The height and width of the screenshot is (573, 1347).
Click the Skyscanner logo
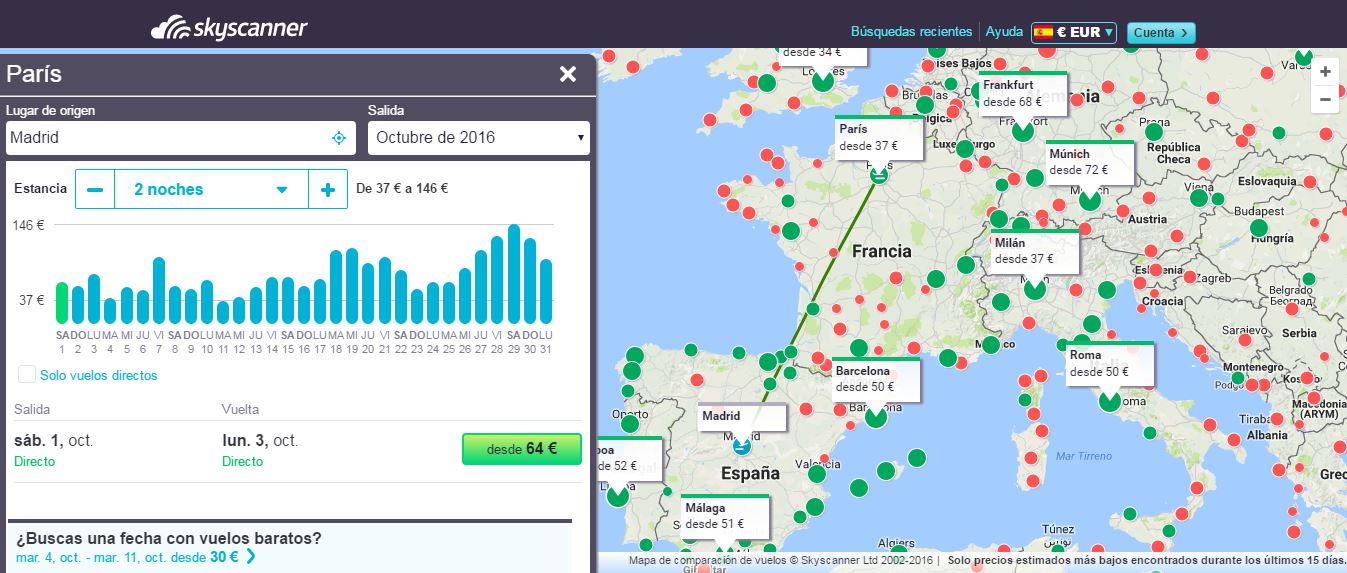229,28
